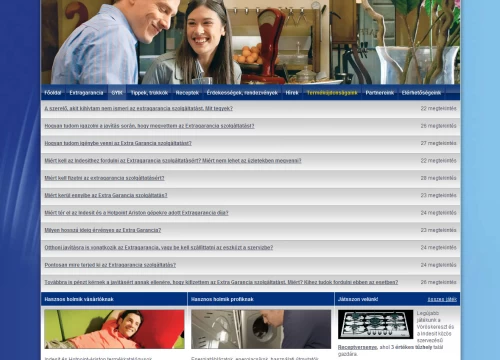Open the yellow Terméktulajdonságaink menu item
The image size is (500, 360).
point(332,93)
